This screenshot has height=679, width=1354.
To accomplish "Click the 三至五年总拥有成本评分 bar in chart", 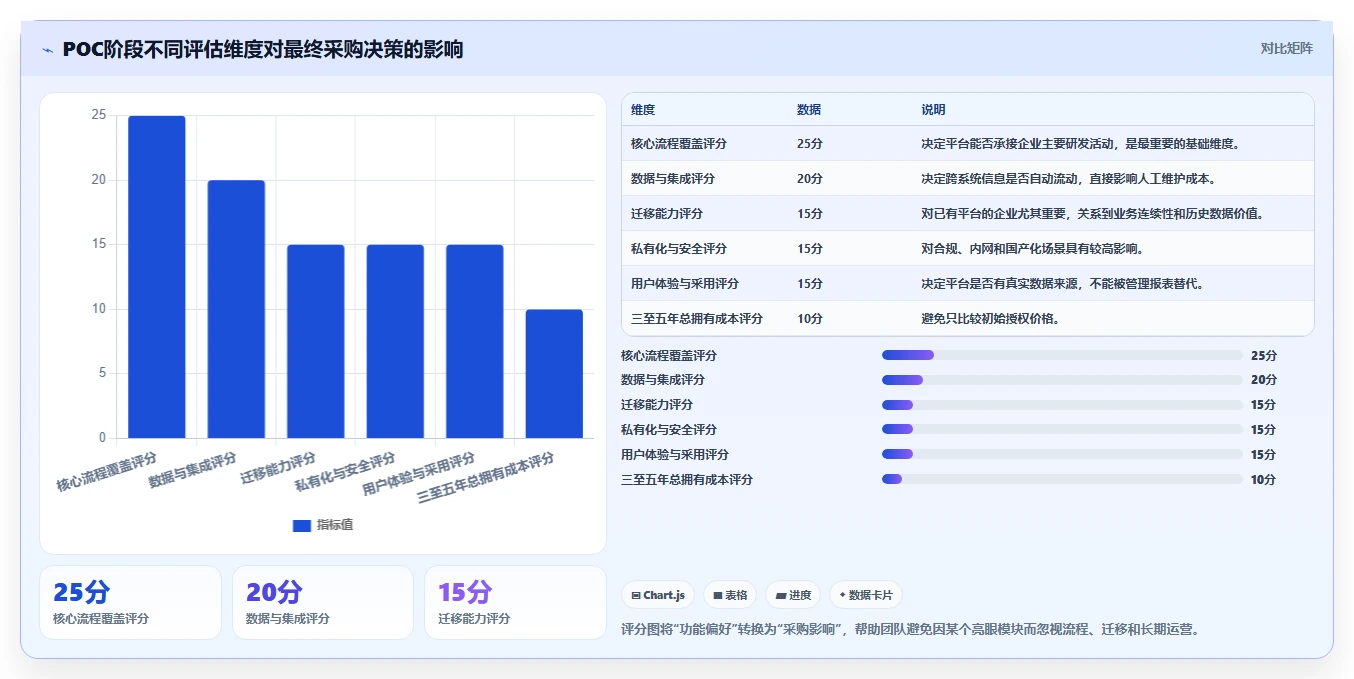I will coord(554,374).
